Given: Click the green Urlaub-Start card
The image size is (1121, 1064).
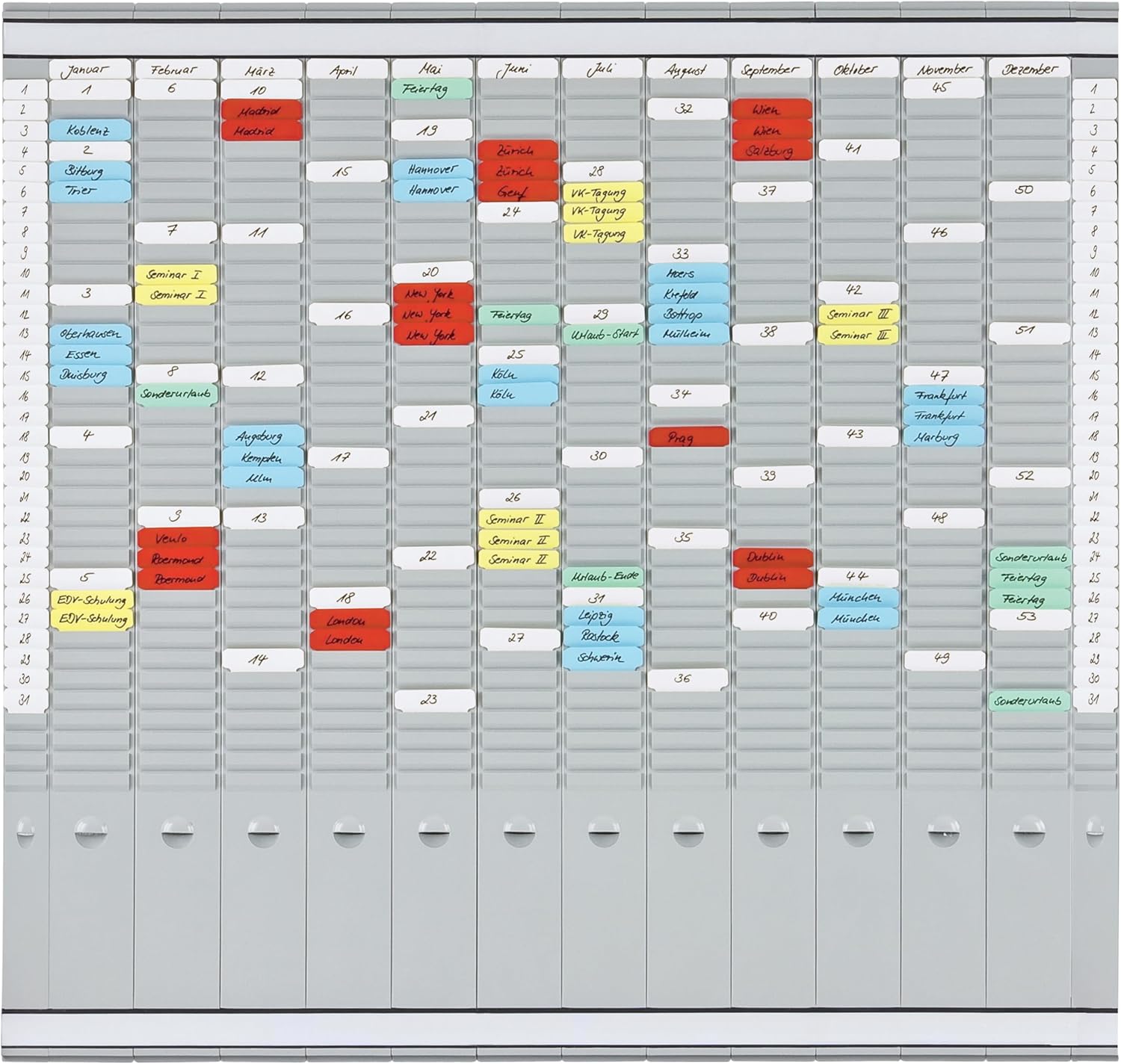Looking at the screenshot, I should click(x=602, y=334).
